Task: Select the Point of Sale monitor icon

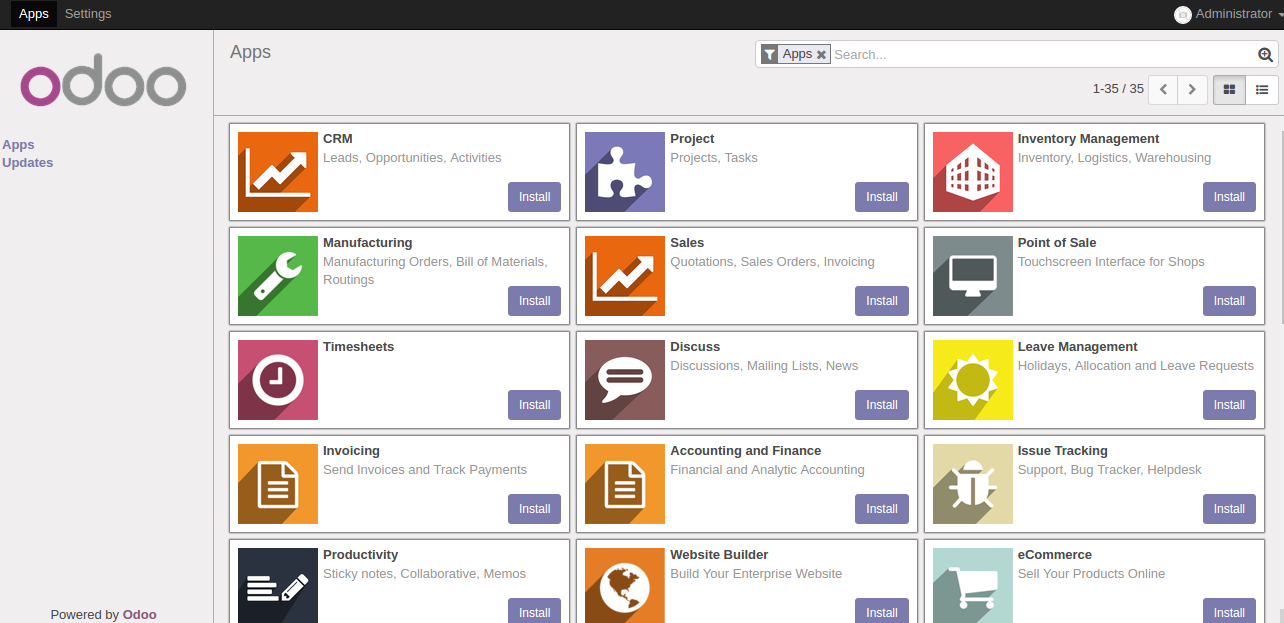Action: pos(973,276)
